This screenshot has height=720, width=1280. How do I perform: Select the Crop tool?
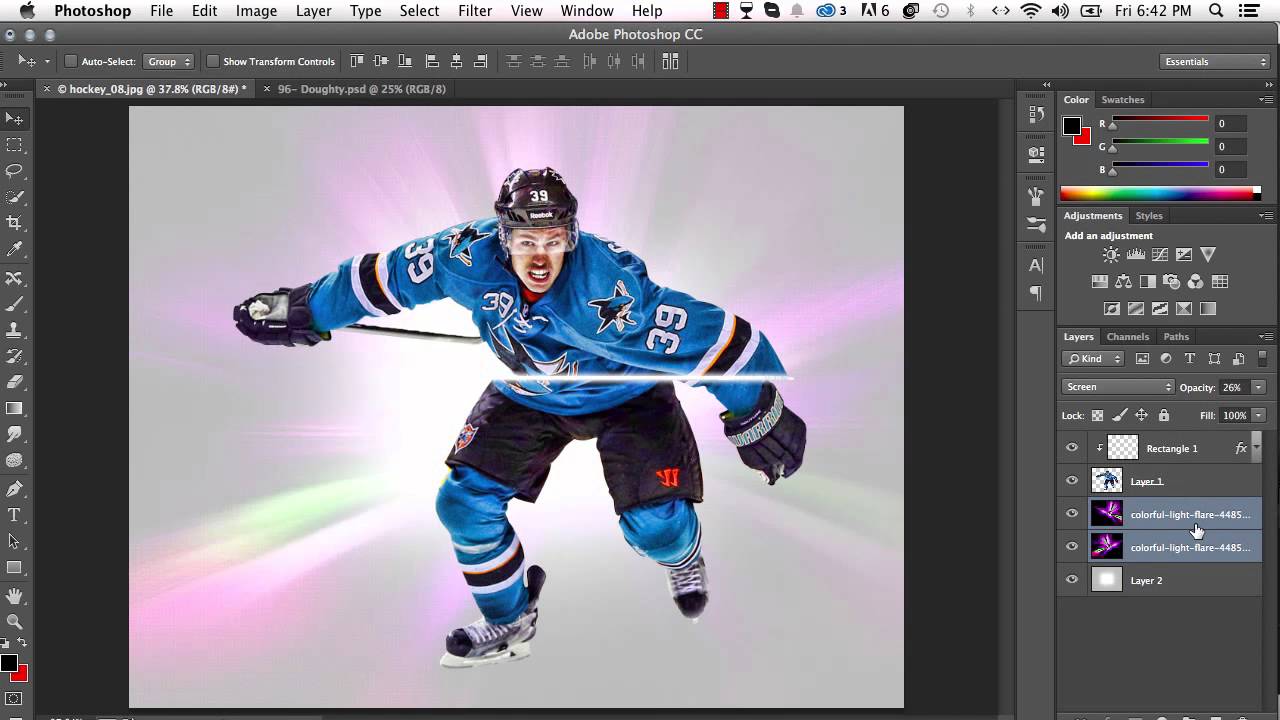[14, 223]
